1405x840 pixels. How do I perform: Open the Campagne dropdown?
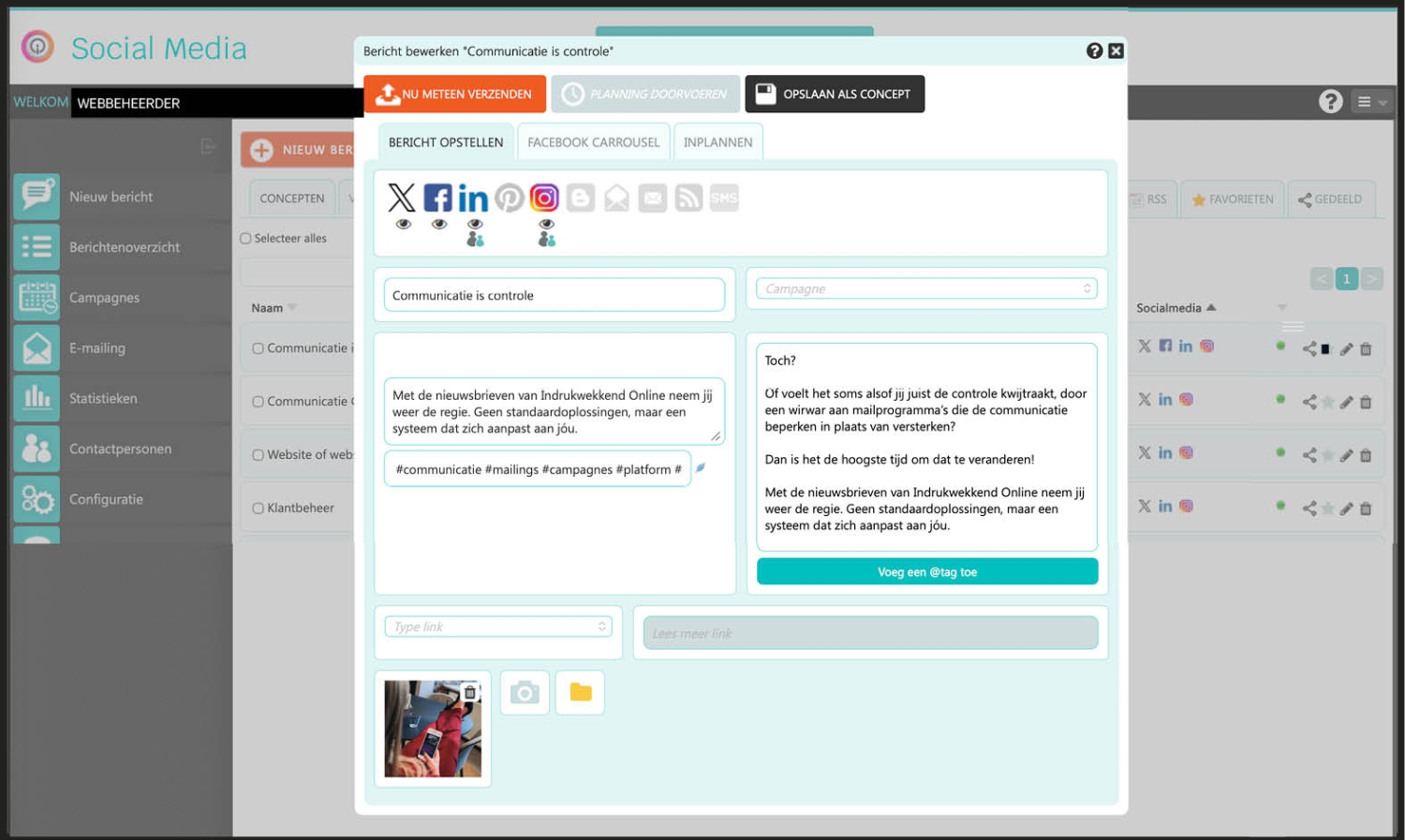(926, 288)
